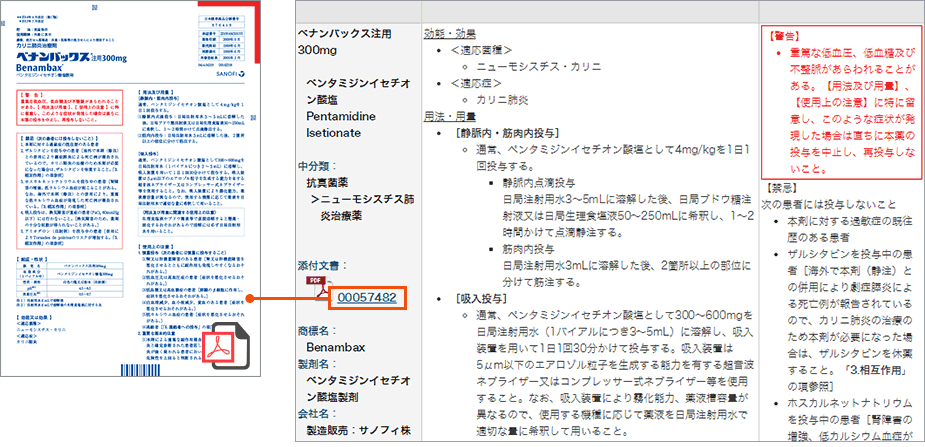Screen dimensions: 925x447
Task: Click the 効能・効果 heading
Action: point(450,34)
